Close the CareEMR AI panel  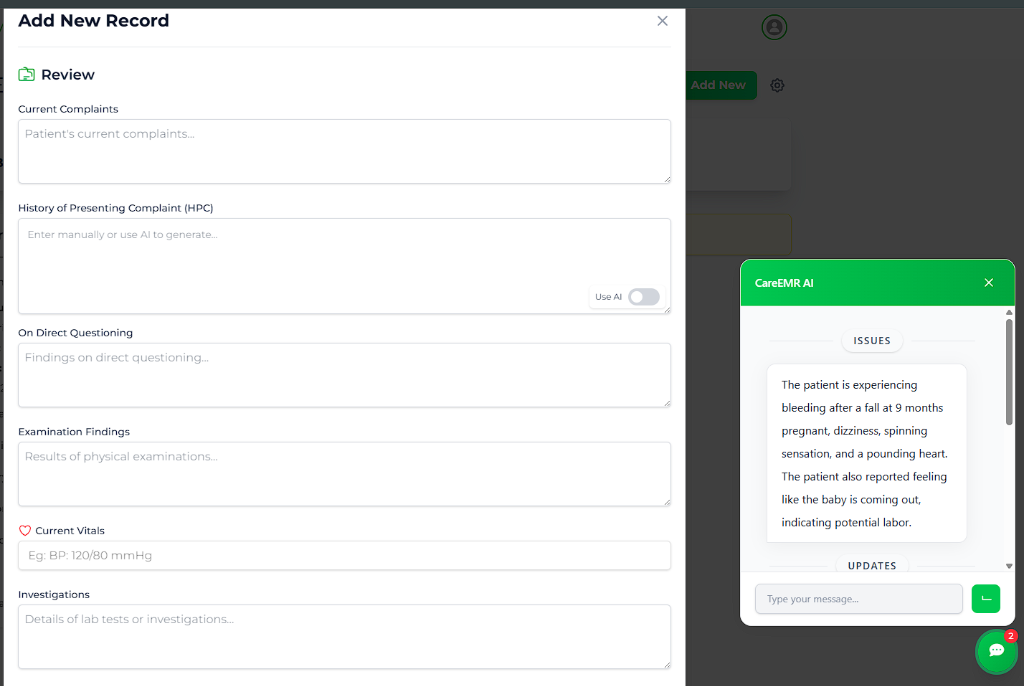pyautogui.click(x=988, y=283)
